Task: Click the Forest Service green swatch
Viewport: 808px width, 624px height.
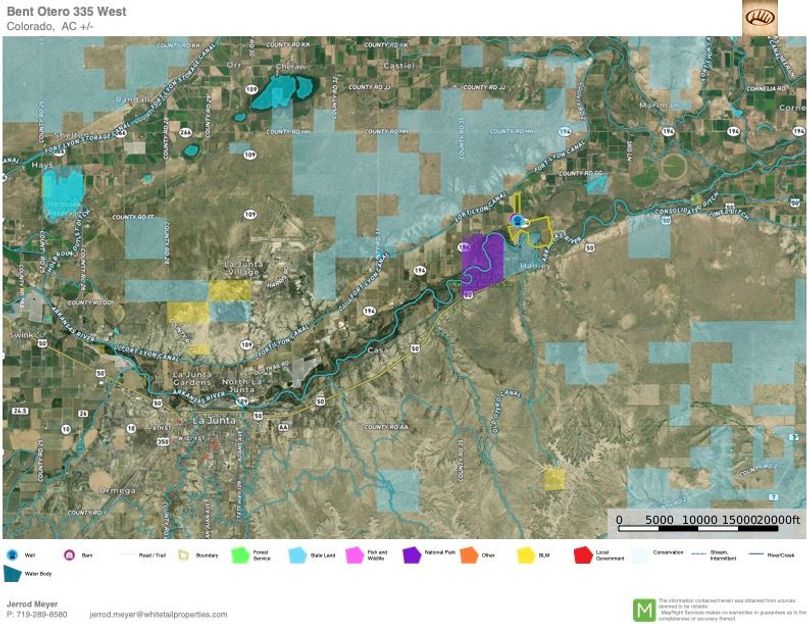Action: pyautogui.click(x=239, y=554)
